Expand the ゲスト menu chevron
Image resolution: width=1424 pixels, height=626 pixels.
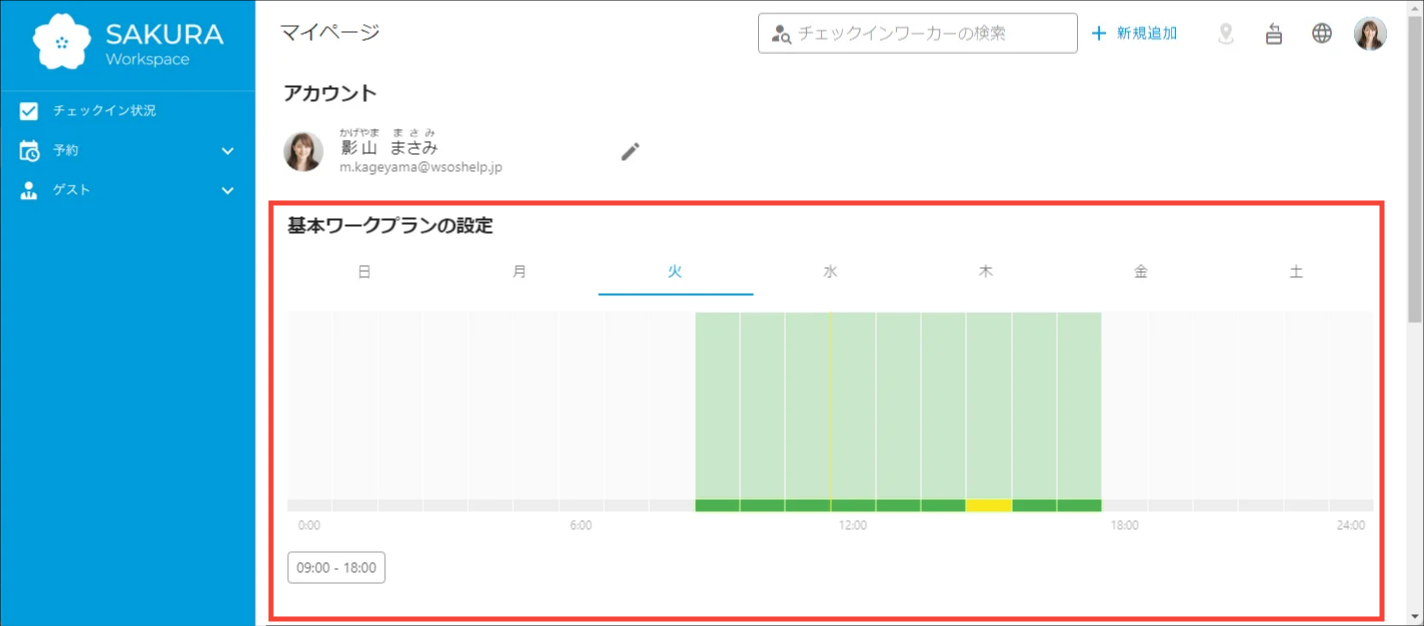point(228,190)
